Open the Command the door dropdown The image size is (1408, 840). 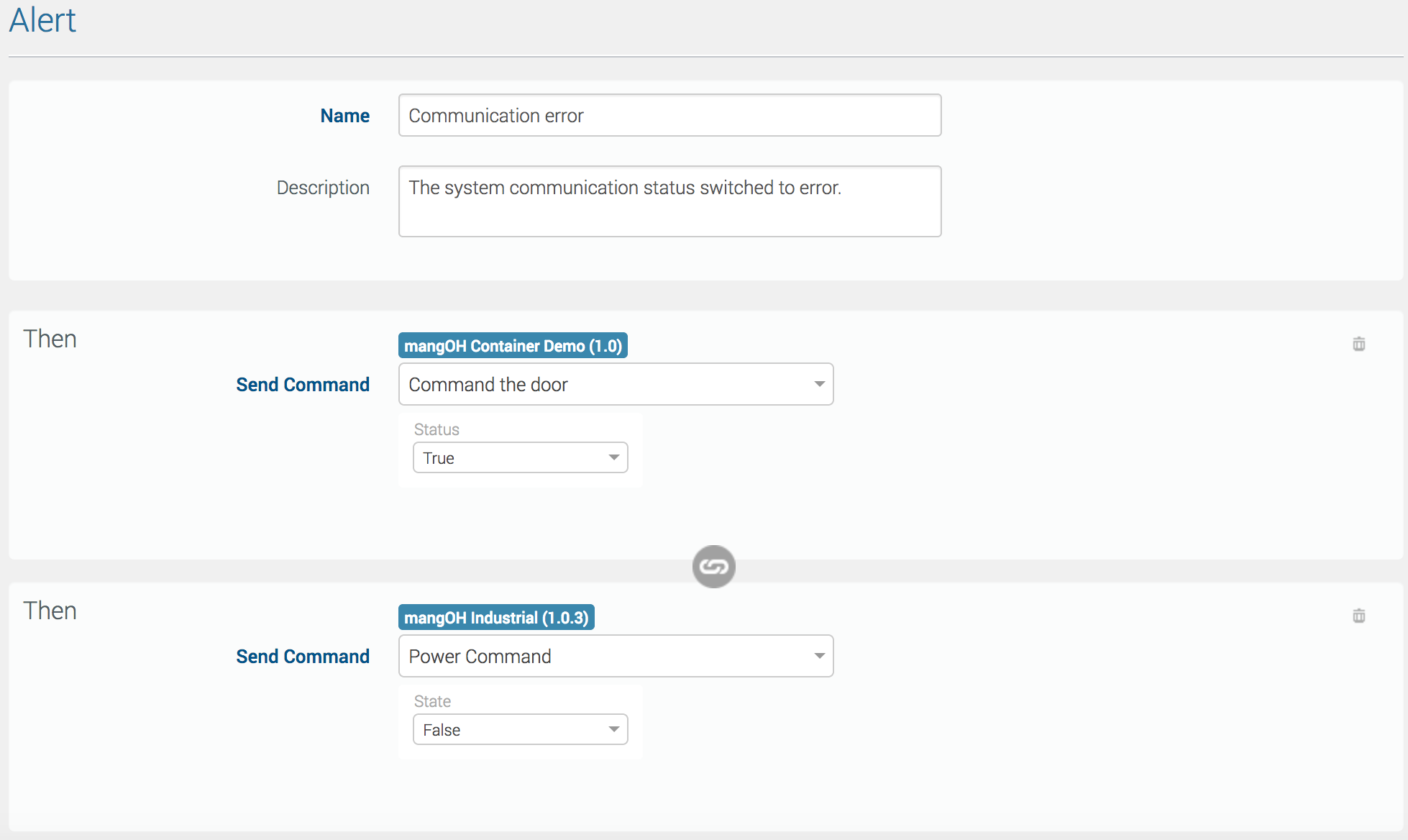tap(615, 384)
